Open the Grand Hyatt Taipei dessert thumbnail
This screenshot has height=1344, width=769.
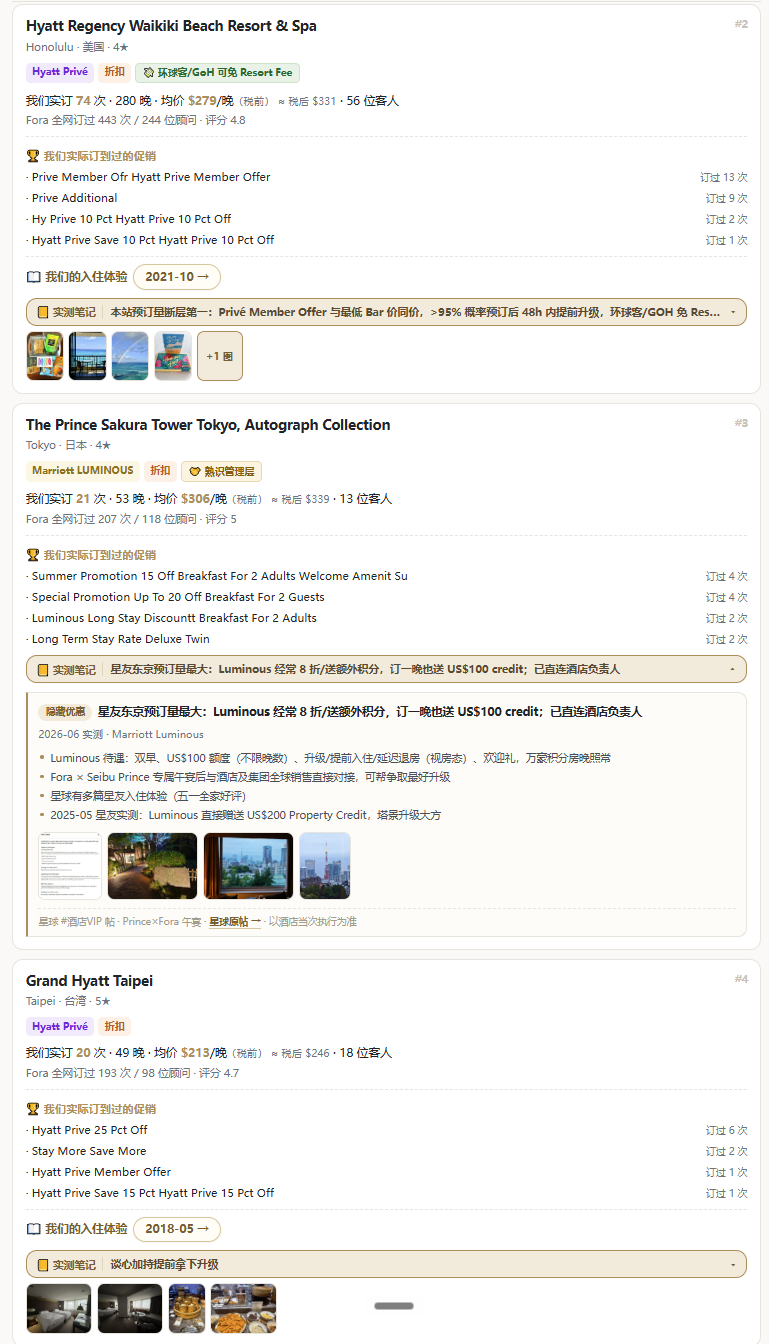pyautogui.click(x=187, y=1309)
